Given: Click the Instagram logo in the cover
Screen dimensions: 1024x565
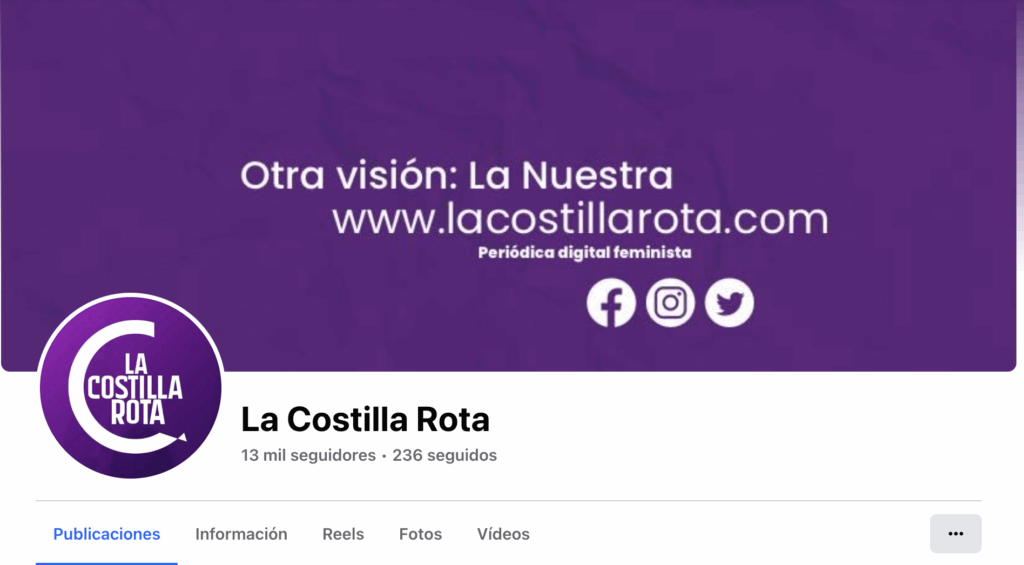Looking at the screenshot, I should [670, 302].
